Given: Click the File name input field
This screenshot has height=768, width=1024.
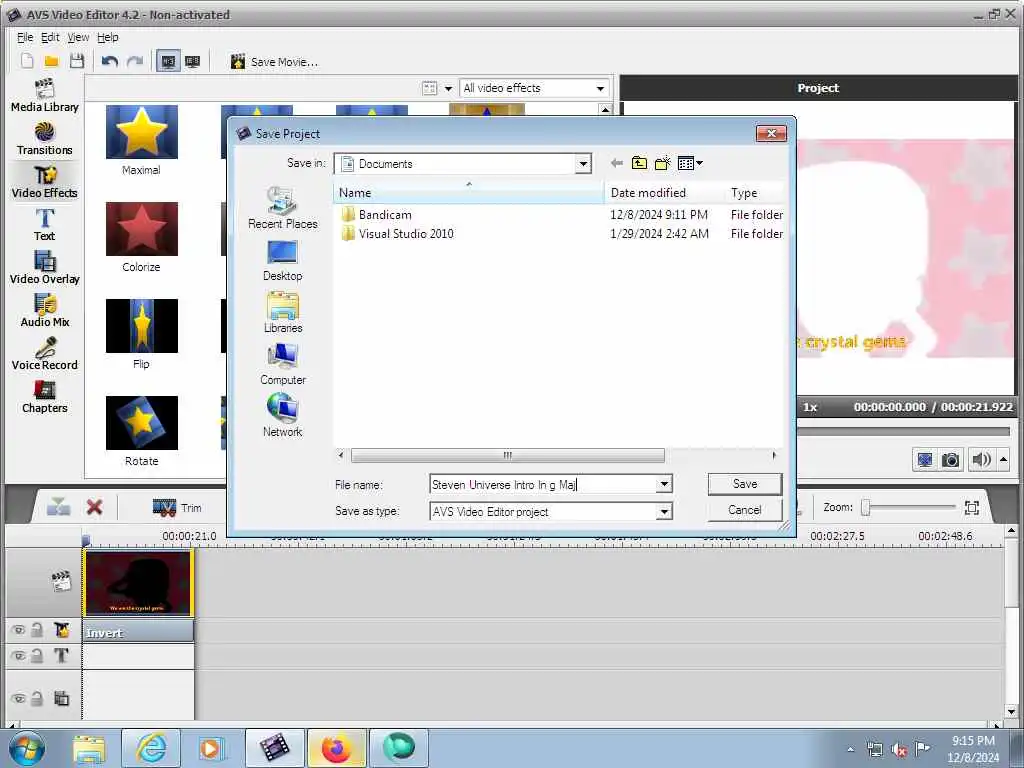Looking at the screenshot, I should pyautogui.click(x=543, y=485).
